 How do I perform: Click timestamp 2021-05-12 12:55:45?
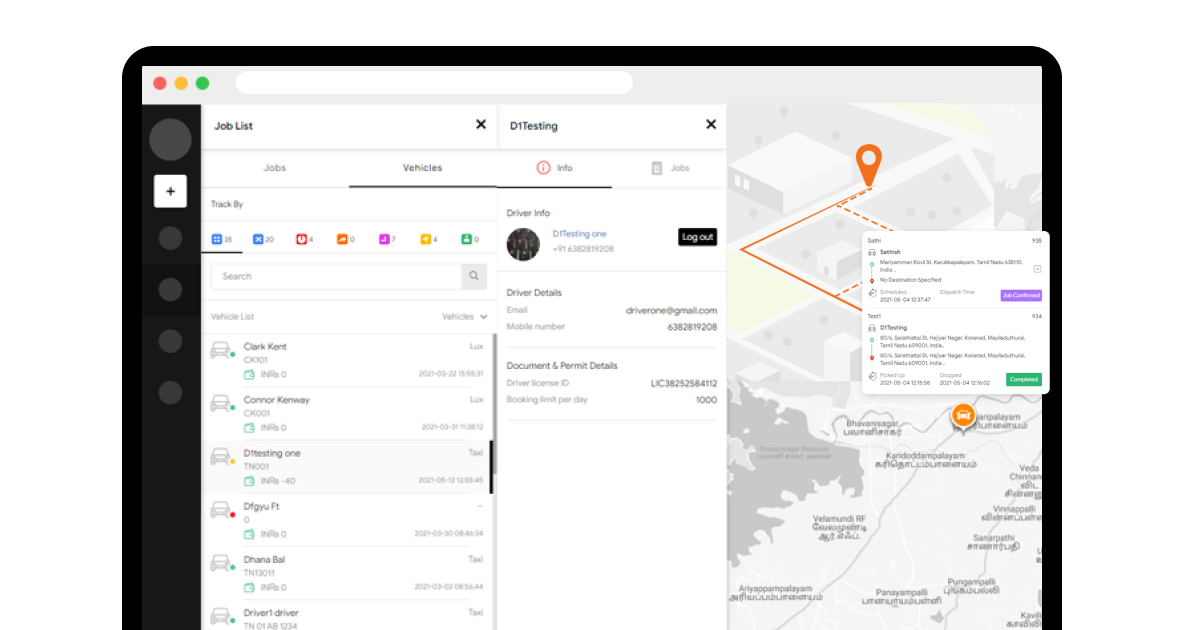click(451, 481)
